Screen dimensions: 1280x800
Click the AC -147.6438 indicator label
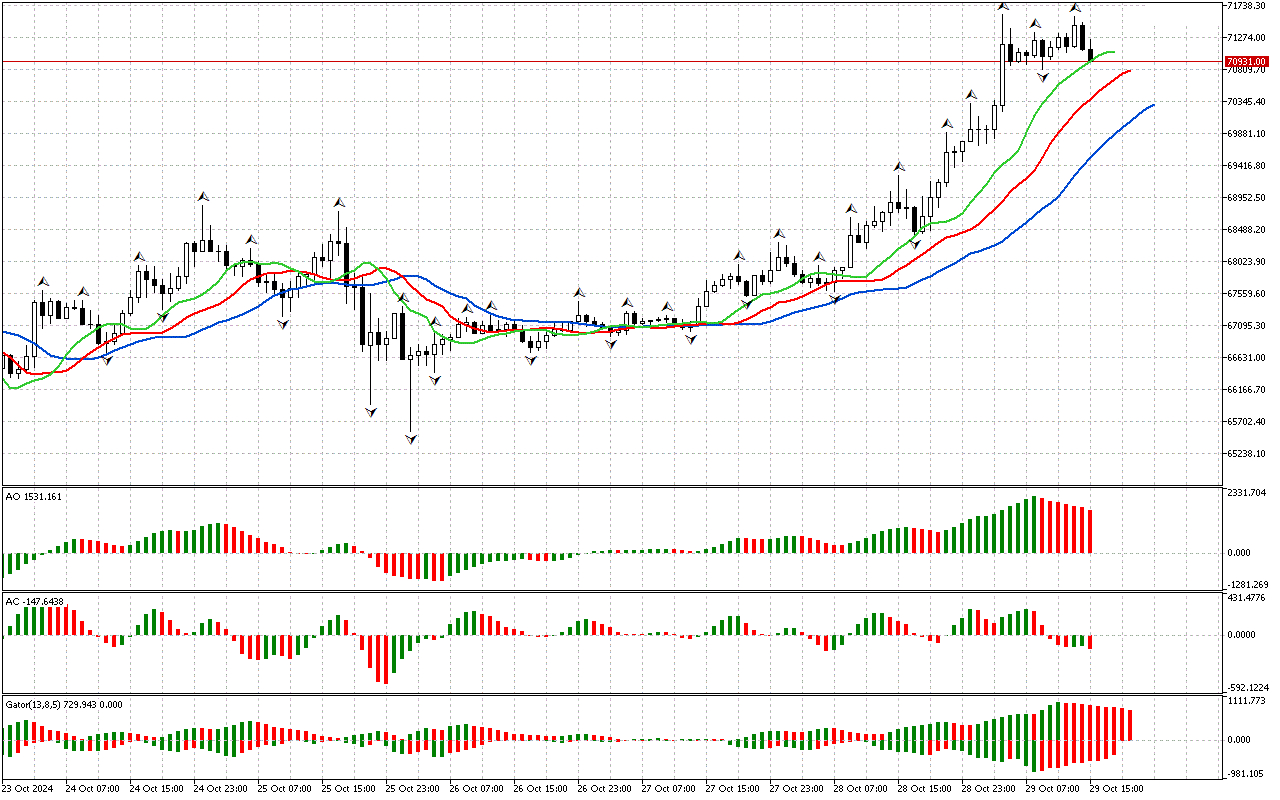pos(34,601)
